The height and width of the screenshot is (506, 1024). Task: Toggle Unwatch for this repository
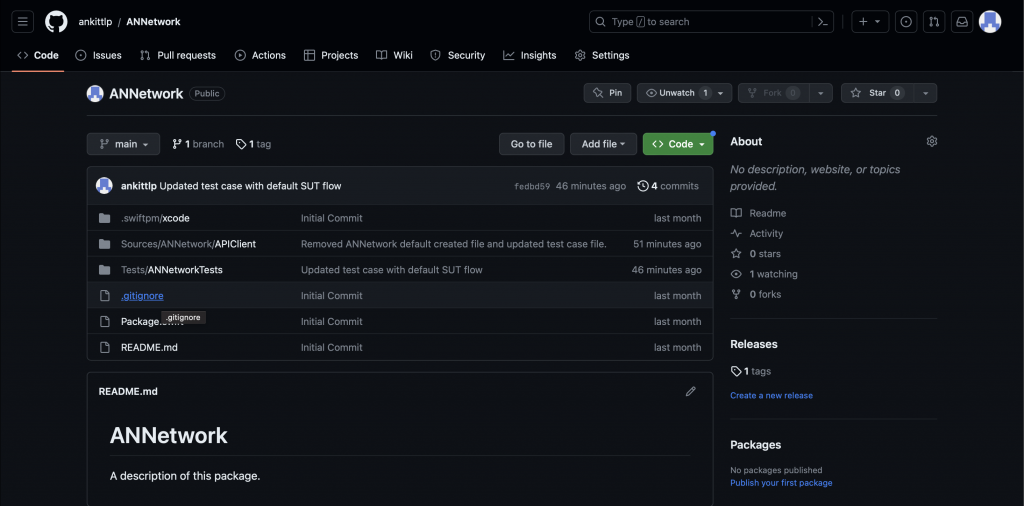click(676, 93)
